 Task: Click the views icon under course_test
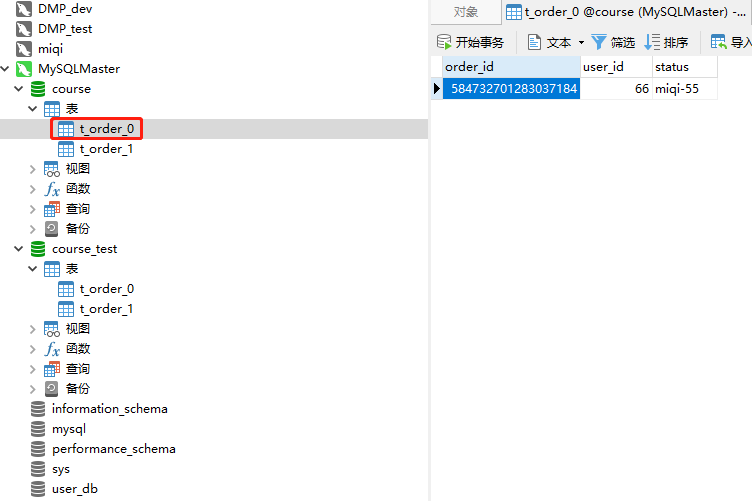[52, 329]
